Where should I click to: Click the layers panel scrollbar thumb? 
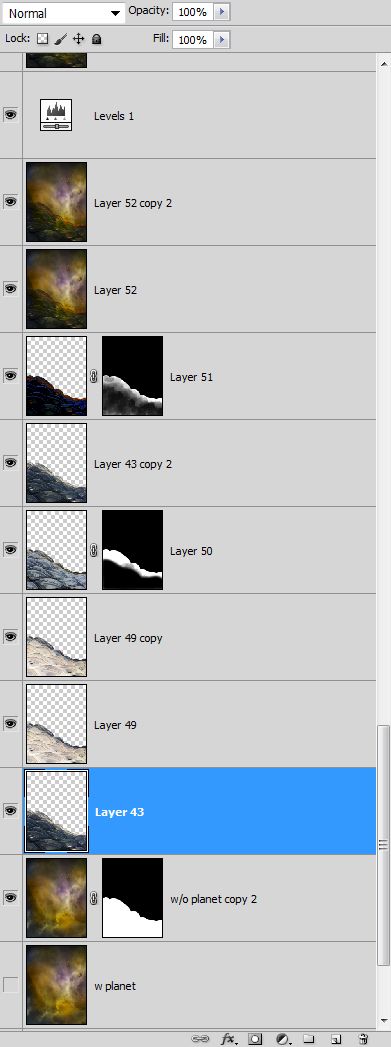[383, 845]
